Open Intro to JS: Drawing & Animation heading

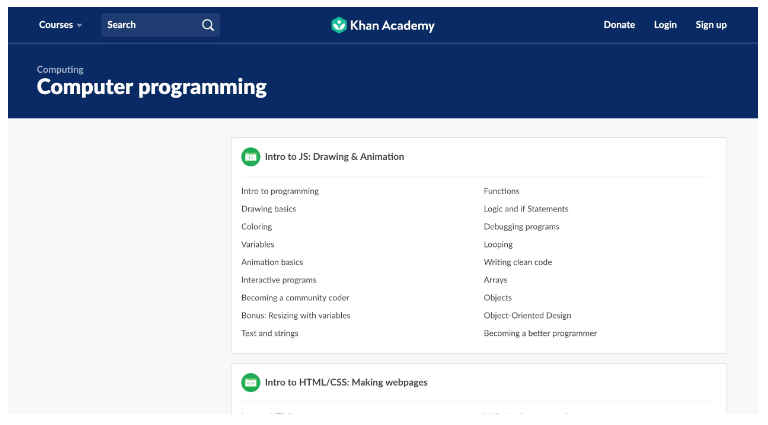pos(335,157)
